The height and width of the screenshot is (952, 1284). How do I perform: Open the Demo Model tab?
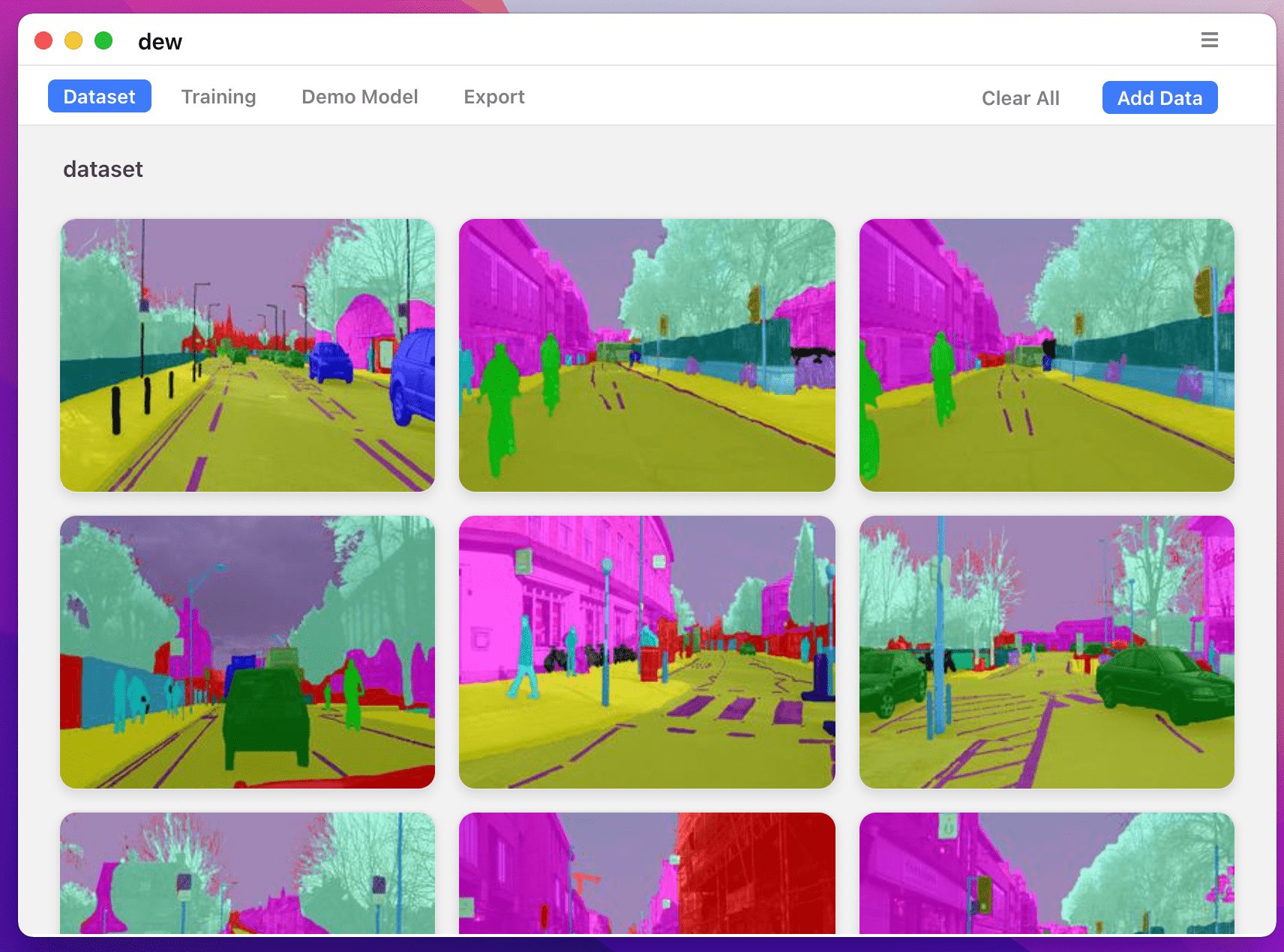[x=360, y=97]
